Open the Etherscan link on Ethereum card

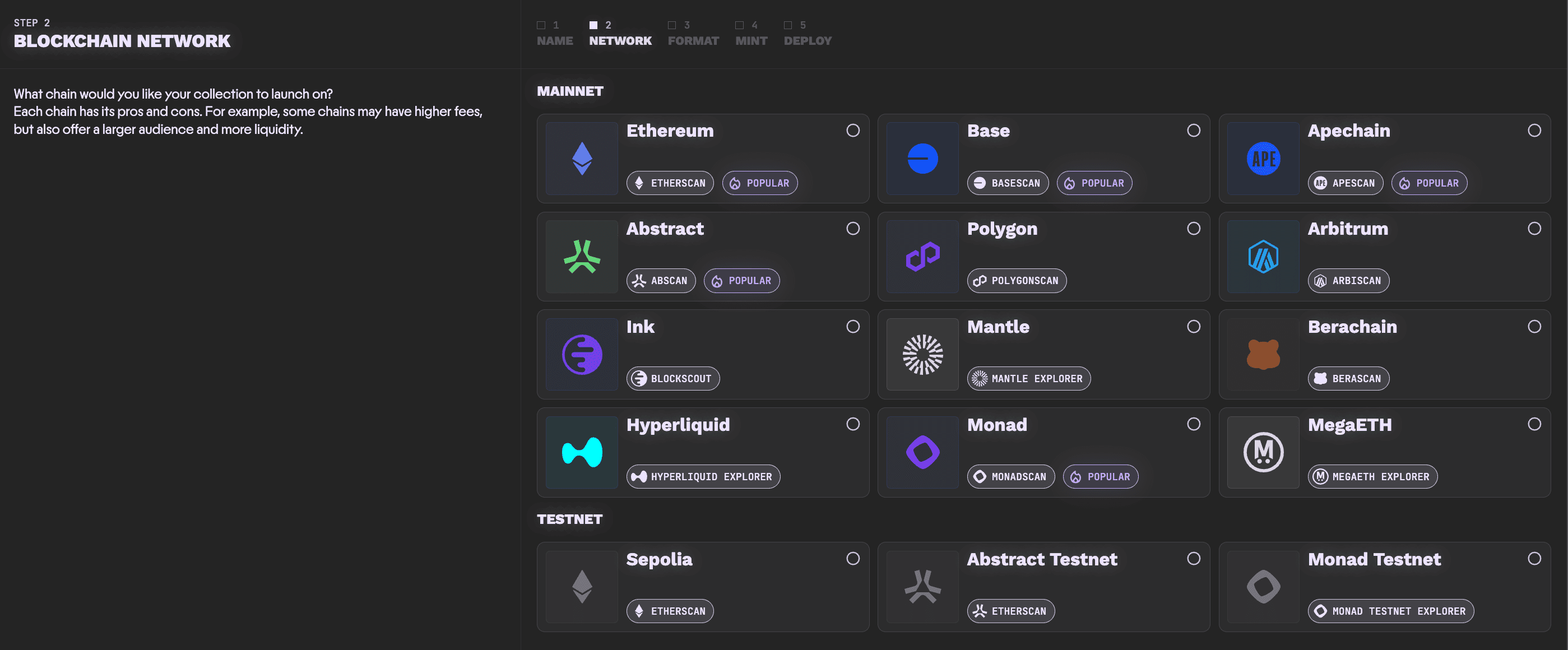[x=670, y=183]
